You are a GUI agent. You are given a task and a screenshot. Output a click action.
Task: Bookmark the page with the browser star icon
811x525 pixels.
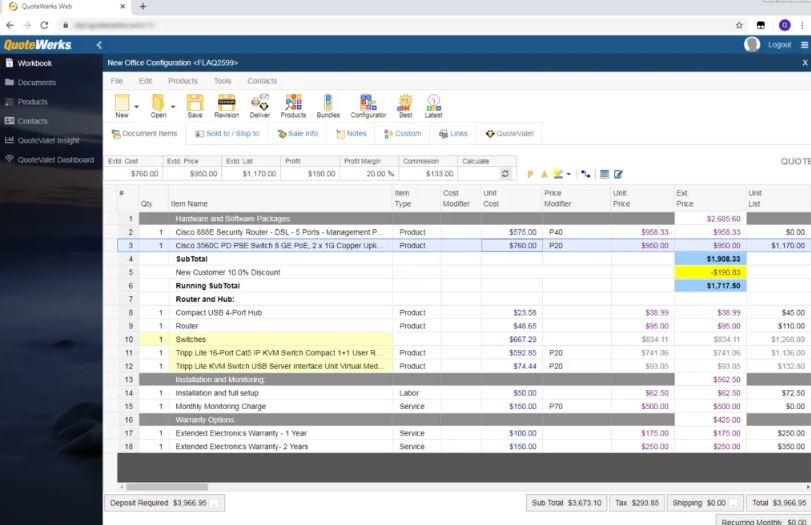[x=739, y=25]
